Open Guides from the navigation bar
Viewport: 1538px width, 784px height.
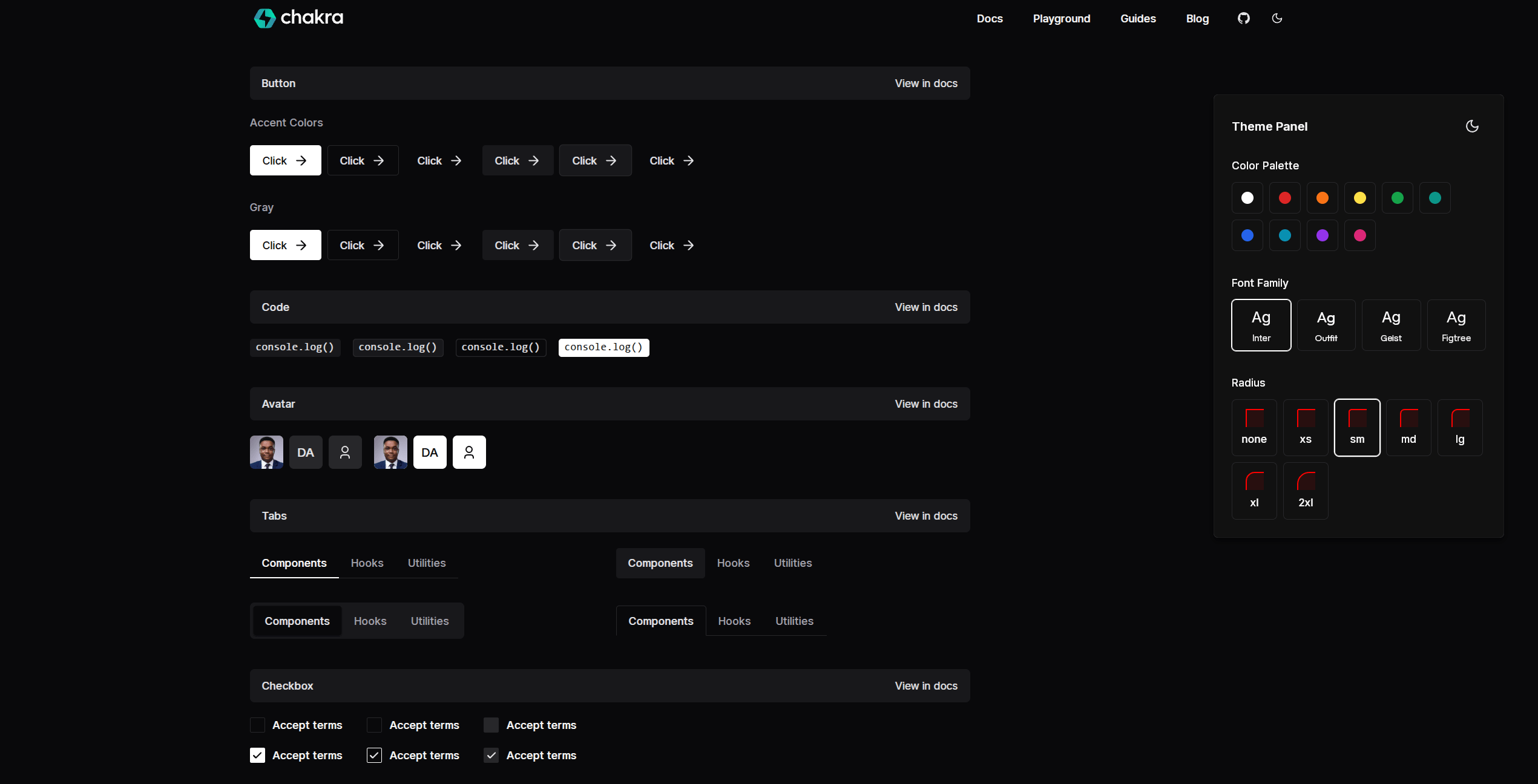pyautogui.click(x=1138, y=18)
